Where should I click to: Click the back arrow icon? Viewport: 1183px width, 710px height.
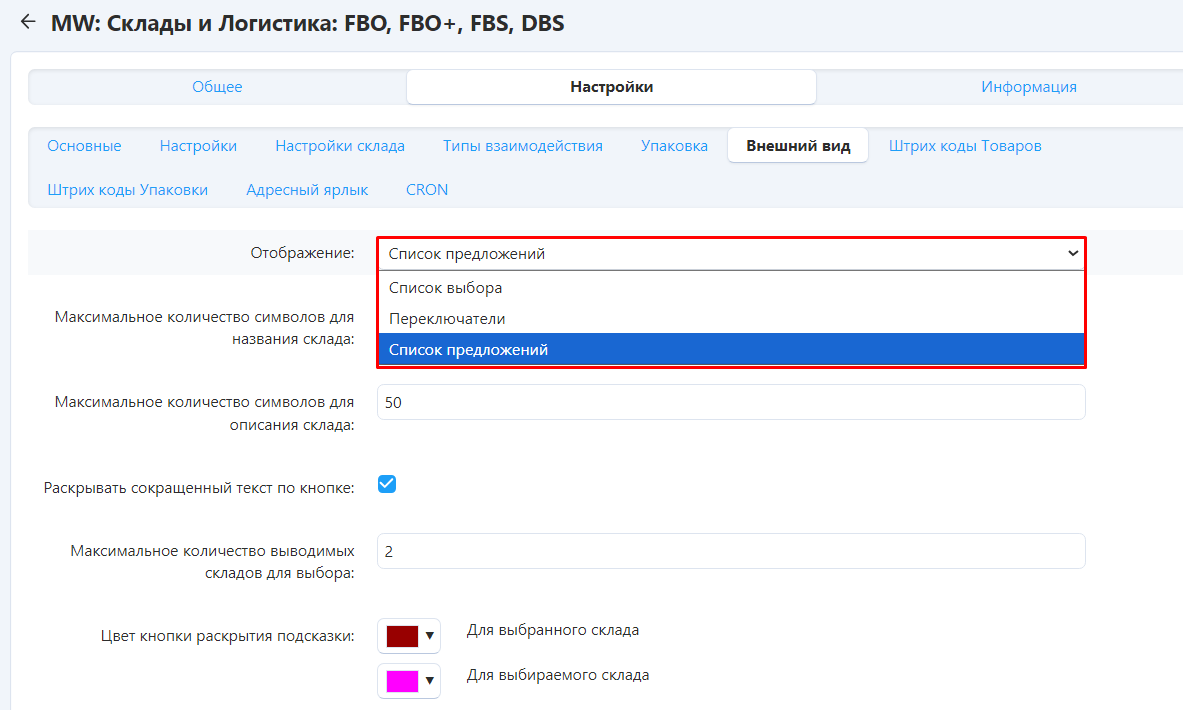27,21
